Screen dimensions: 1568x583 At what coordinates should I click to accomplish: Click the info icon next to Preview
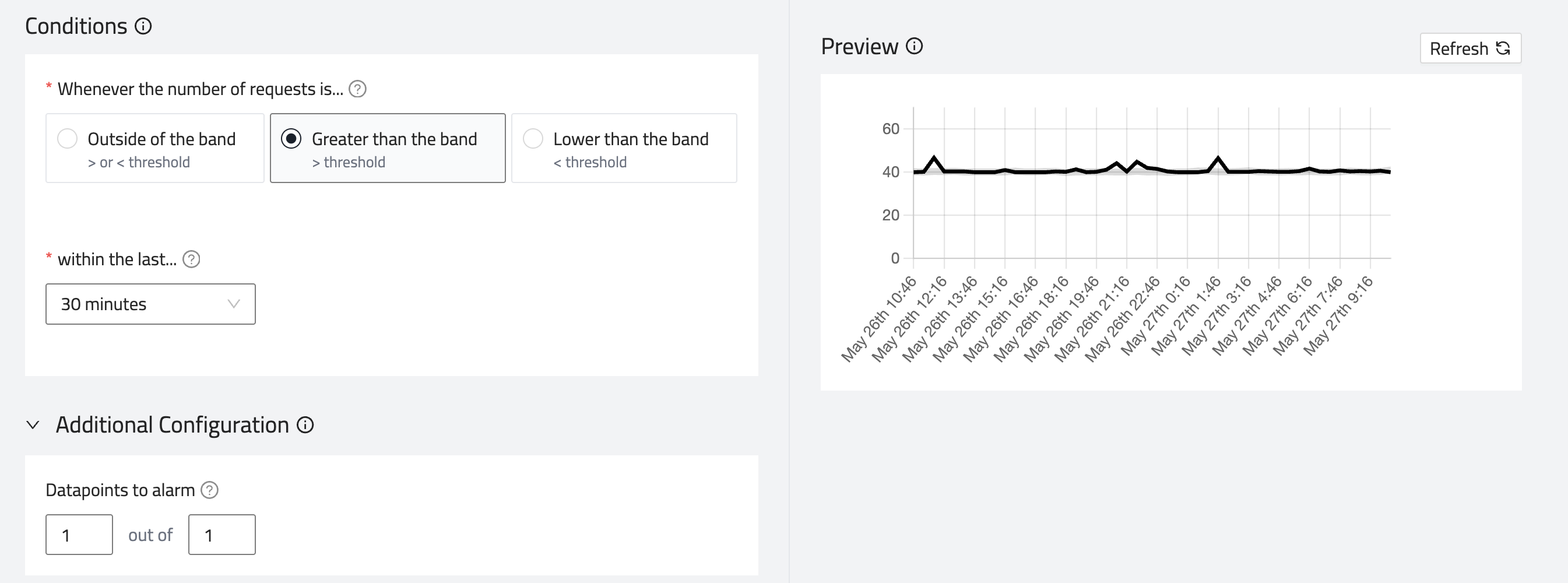pyautogui.click(x=914, y=46)
